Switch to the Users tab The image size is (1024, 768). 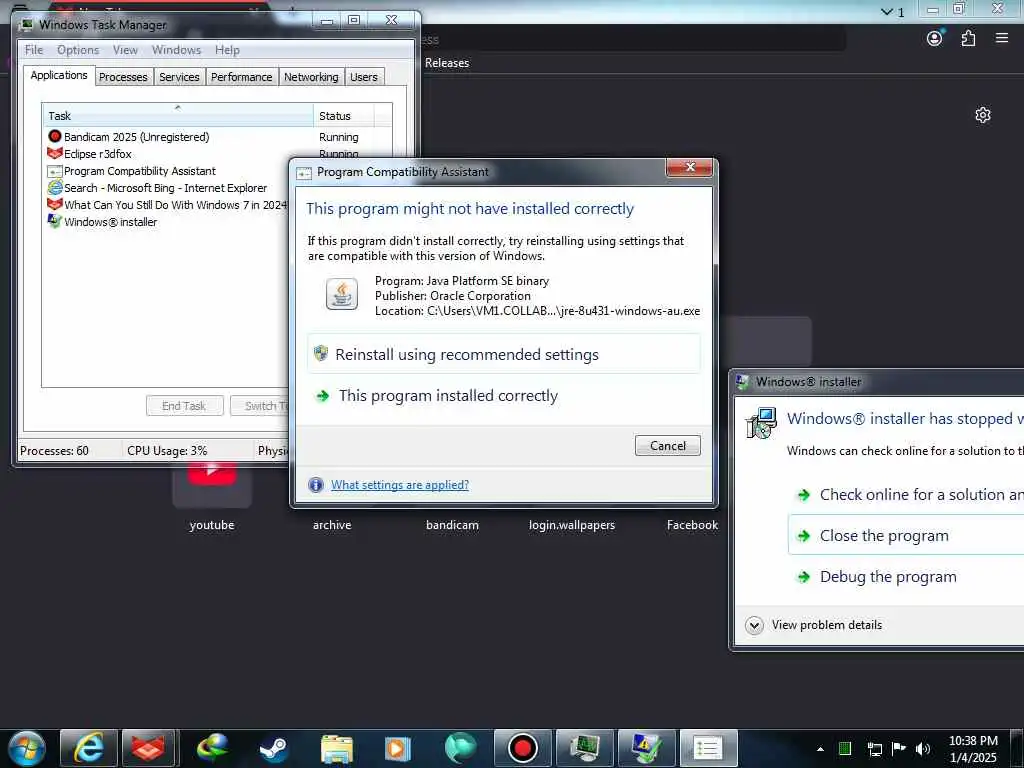[x=364, y=77]
